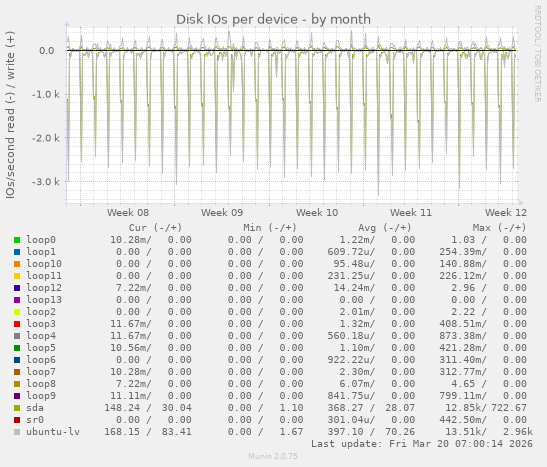
Task: Click the 'sda' device name
Action: [x=35, y=408]
